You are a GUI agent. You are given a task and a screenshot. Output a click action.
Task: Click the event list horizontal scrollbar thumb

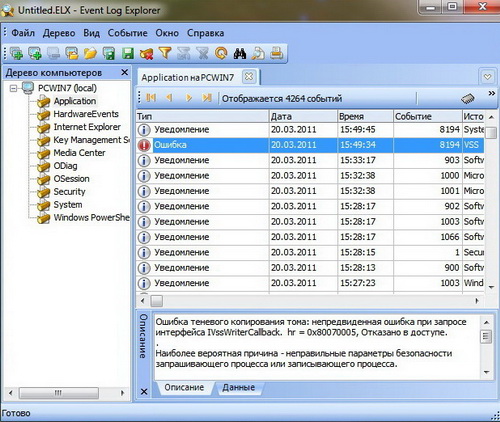(x=156, y=301)
